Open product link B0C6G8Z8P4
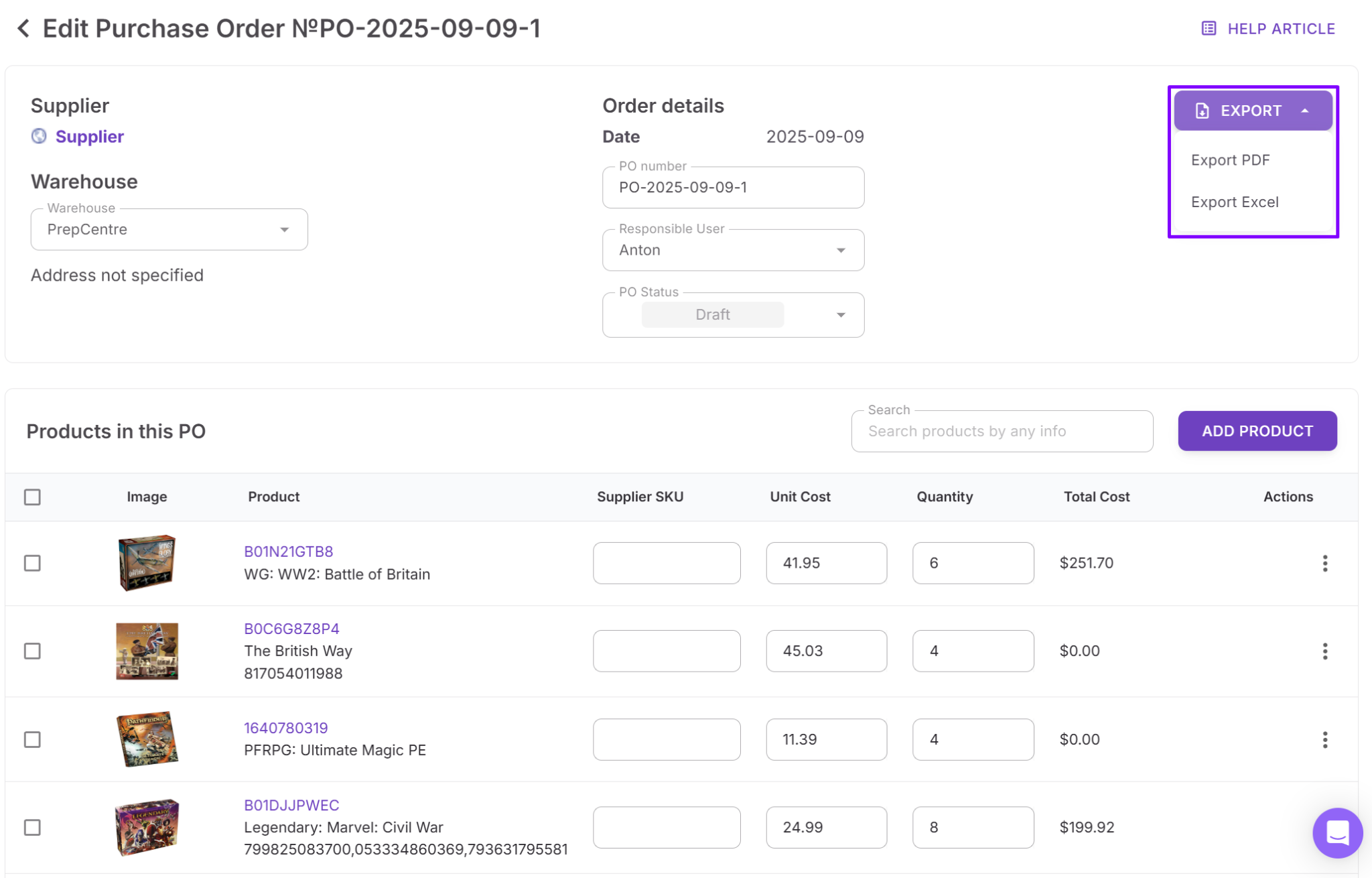 pyautogui.click(x=291, y=628)
